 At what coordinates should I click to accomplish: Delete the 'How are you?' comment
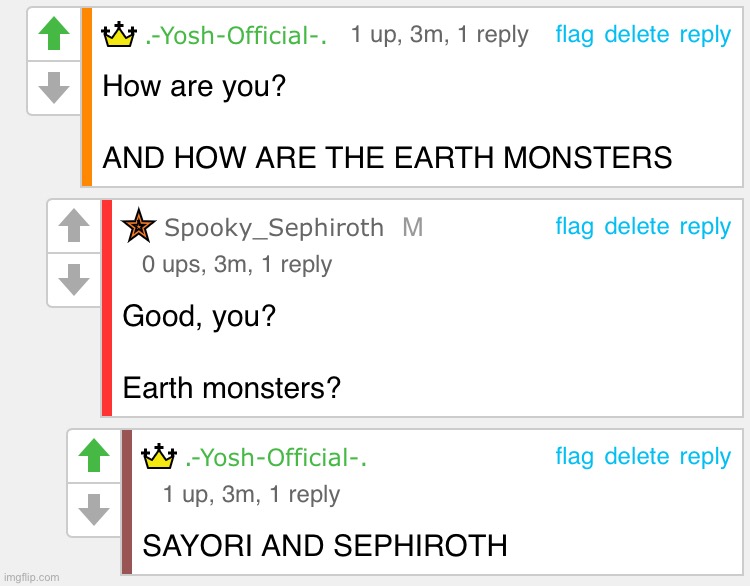pos(636,35)
